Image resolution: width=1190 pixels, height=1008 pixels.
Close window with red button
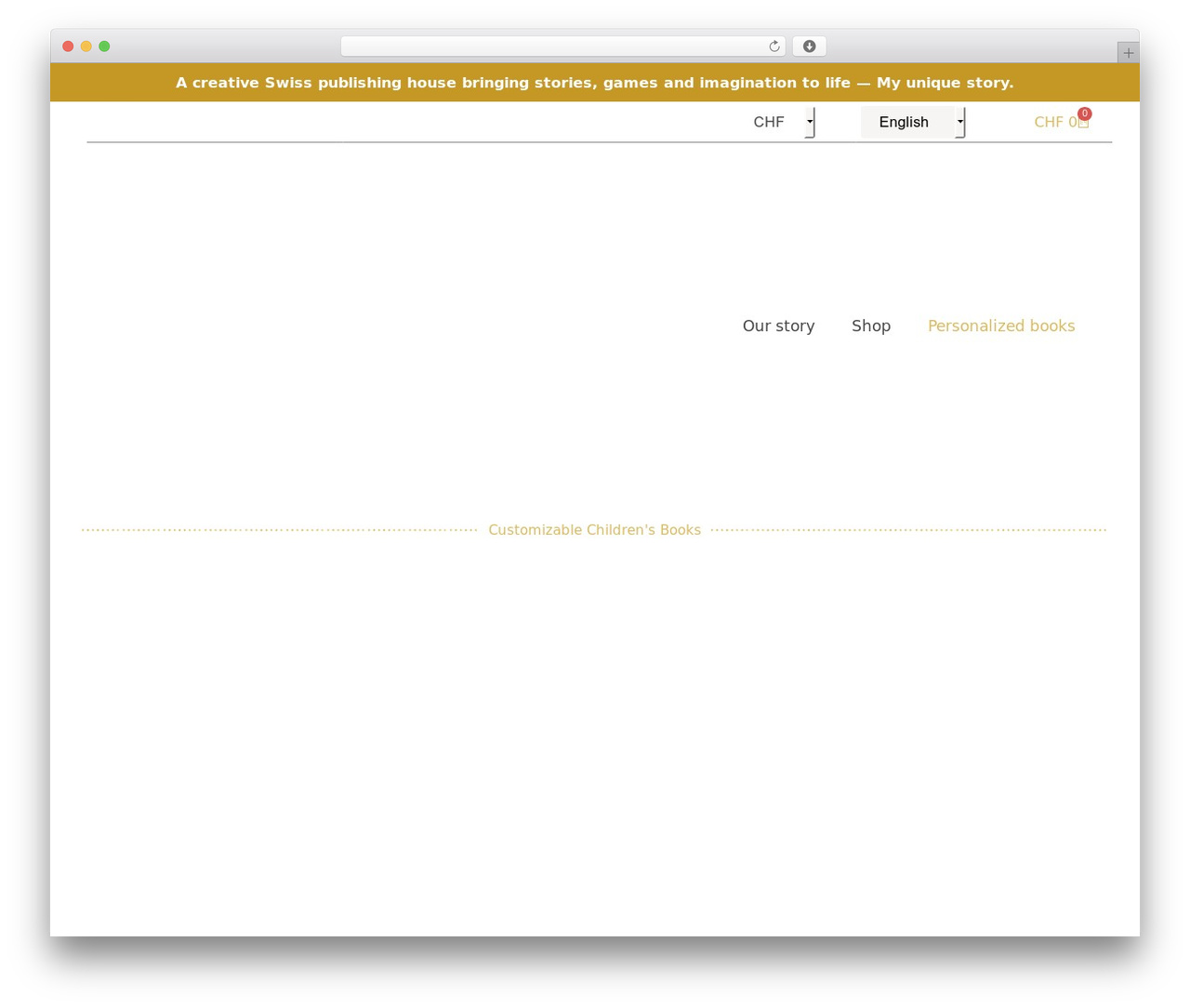(x=68, y=46)
